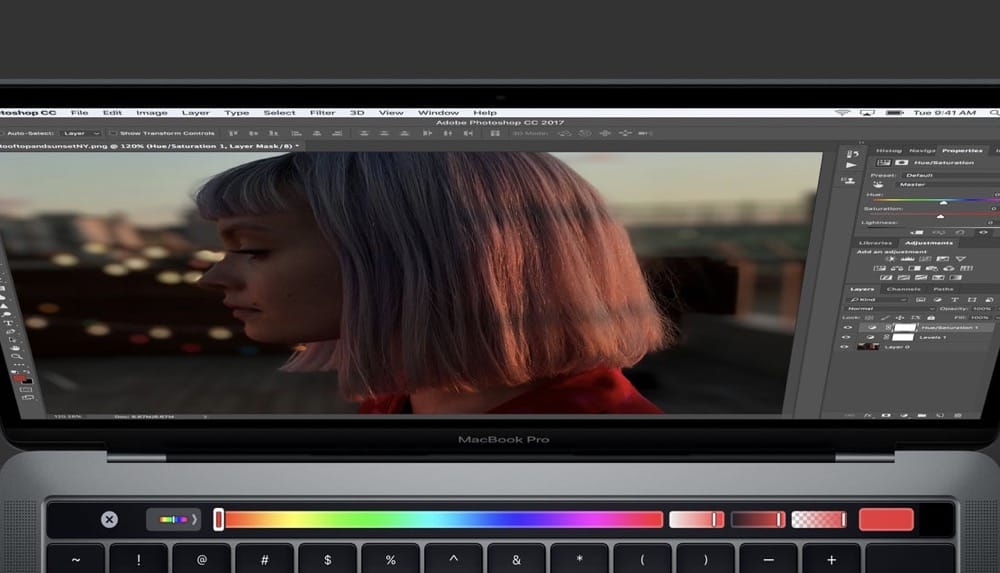Image resolution: width=1000 pixels, height=573 pixels.
Task: Select the Hue/Saturation 1 layer mask thumbnail
Action: point(905,327)
